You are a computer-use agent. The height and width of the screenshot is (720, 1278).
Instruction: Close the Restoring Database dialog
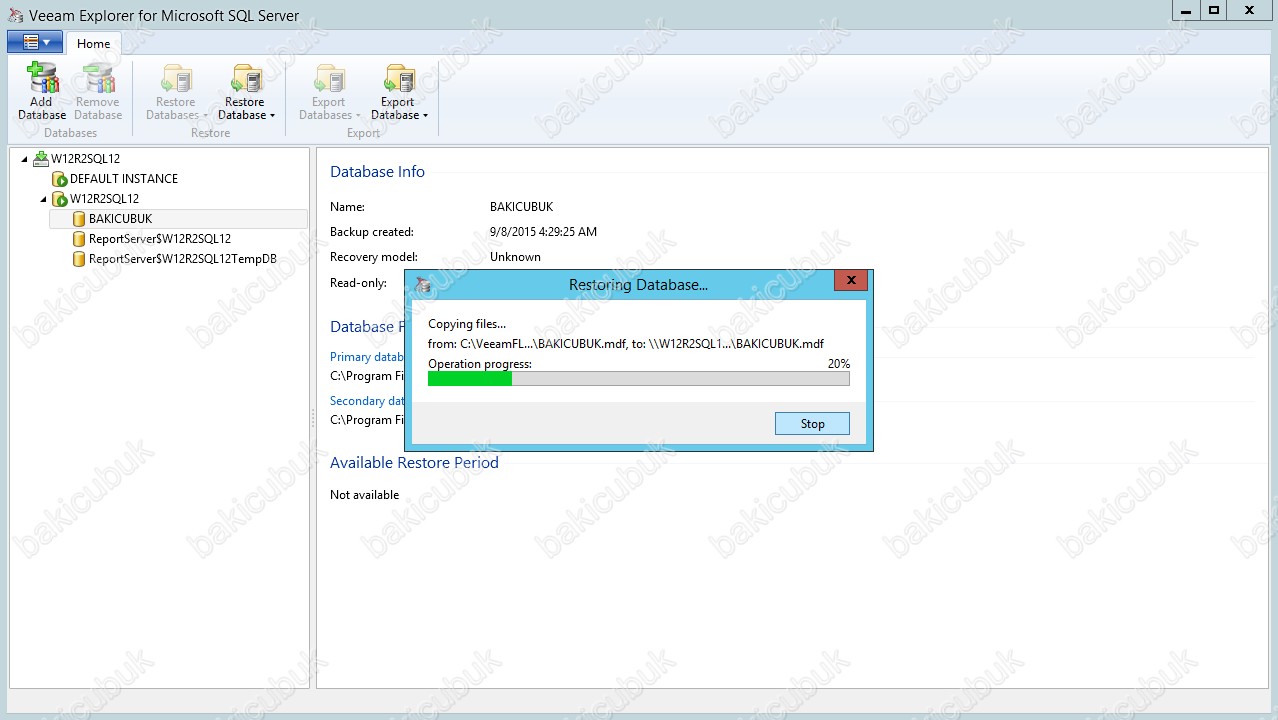[x=851, y=281]
